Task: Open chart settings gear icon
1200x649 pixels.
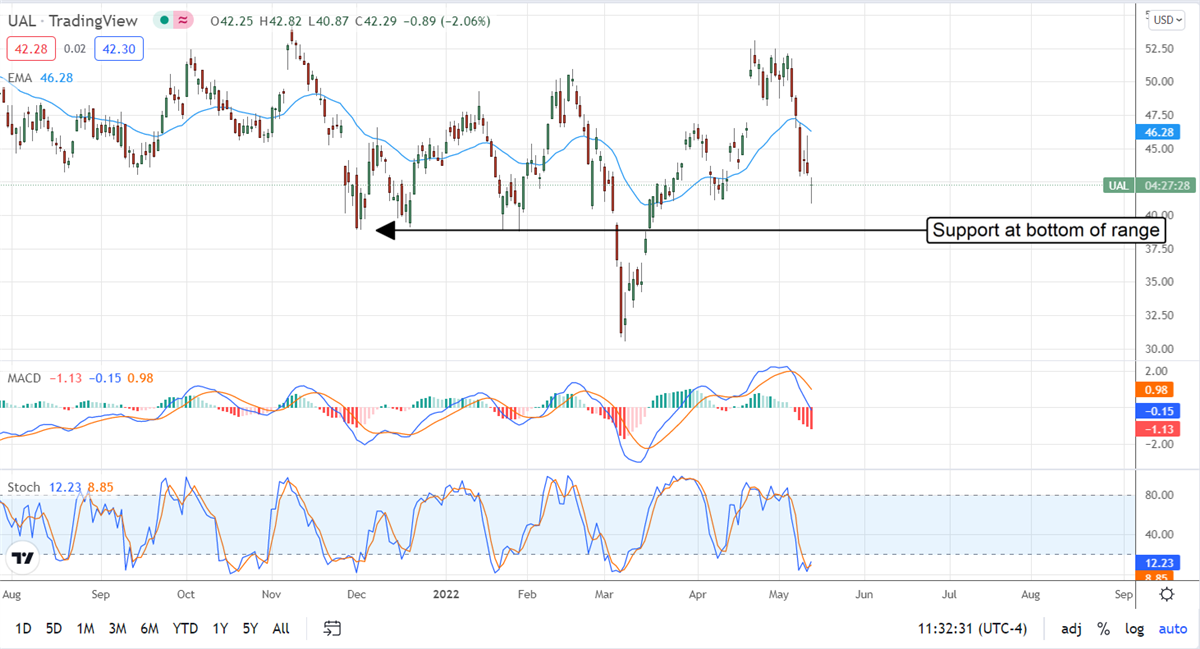Action: coord(1166,594)
